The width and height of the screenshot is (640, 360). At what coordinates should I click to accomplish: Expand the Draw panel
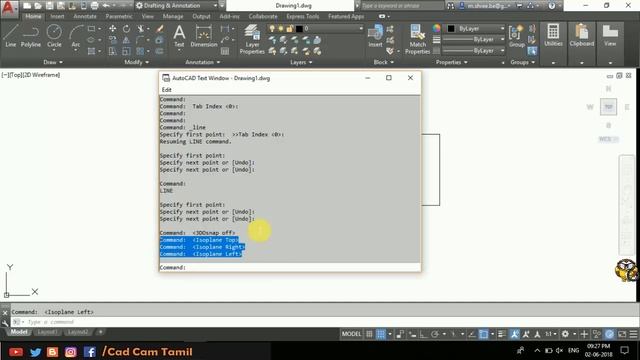tap(53, 62)
